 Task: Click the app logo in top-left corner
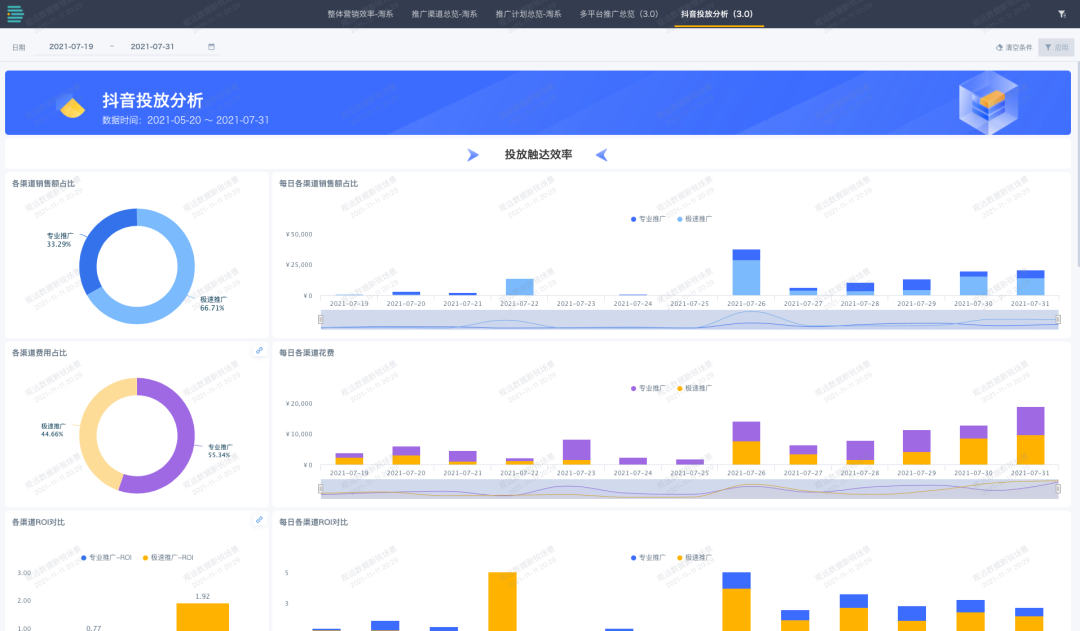pyautogui.click(x=15, y=14)
